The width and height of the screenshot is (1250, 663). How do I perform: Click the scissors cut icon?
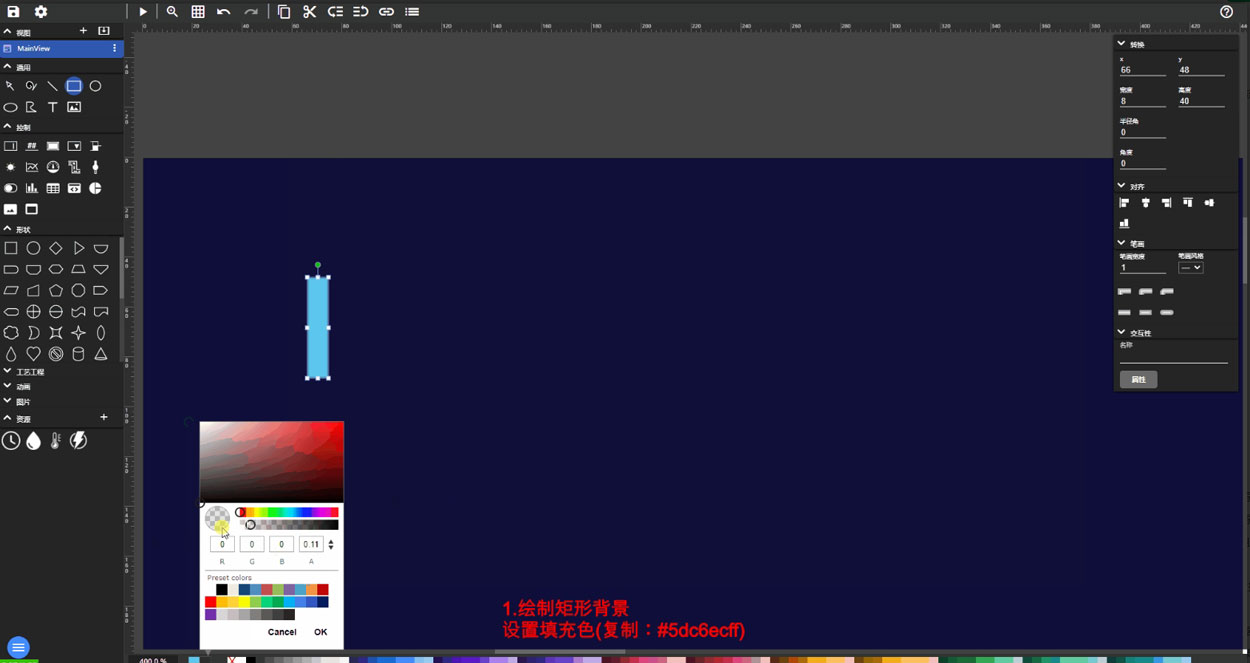coord(309,12)
